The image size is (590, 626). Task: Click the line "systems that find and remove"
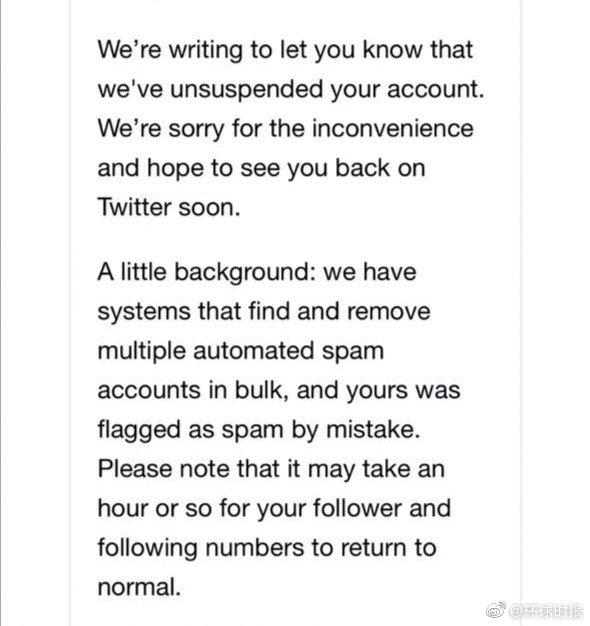click(264, 311)
